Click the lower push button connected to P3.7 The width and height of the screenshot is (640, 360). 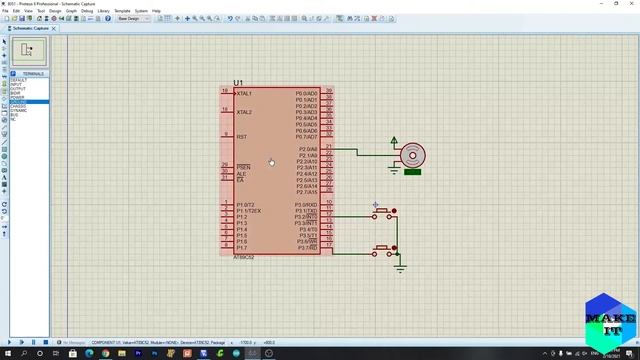click(x=382, y=251)
